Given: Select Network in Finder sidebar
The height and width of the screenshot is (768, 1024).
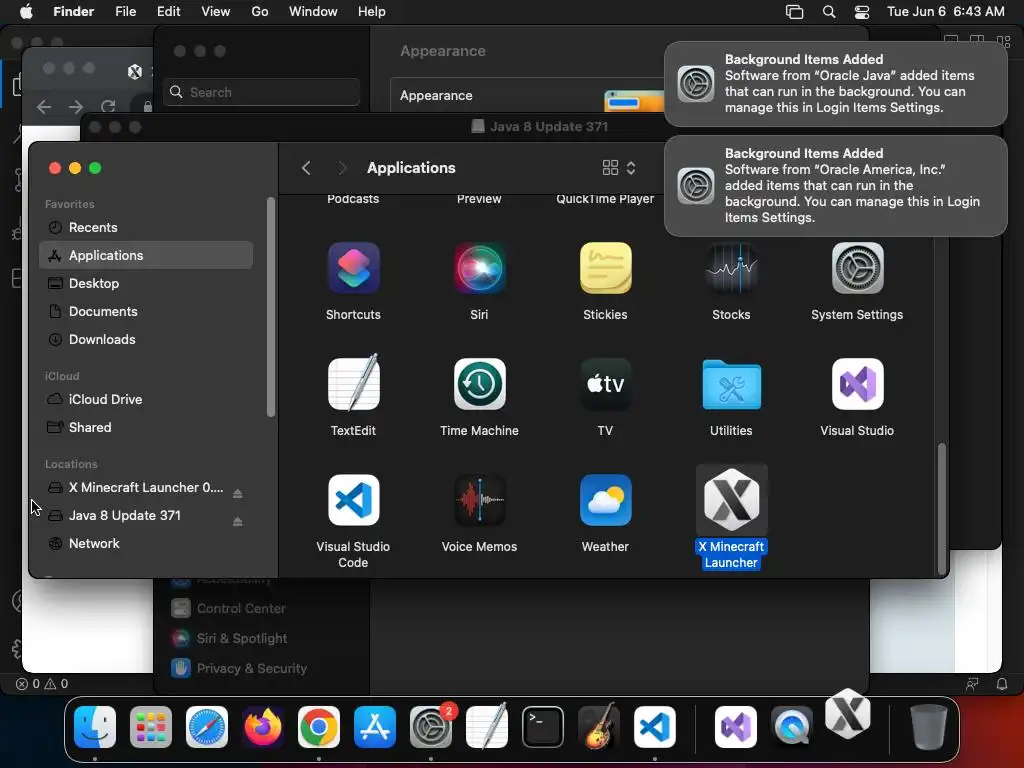Looking at the screenshot, I should pyautogui.click(x=146, y=543).
